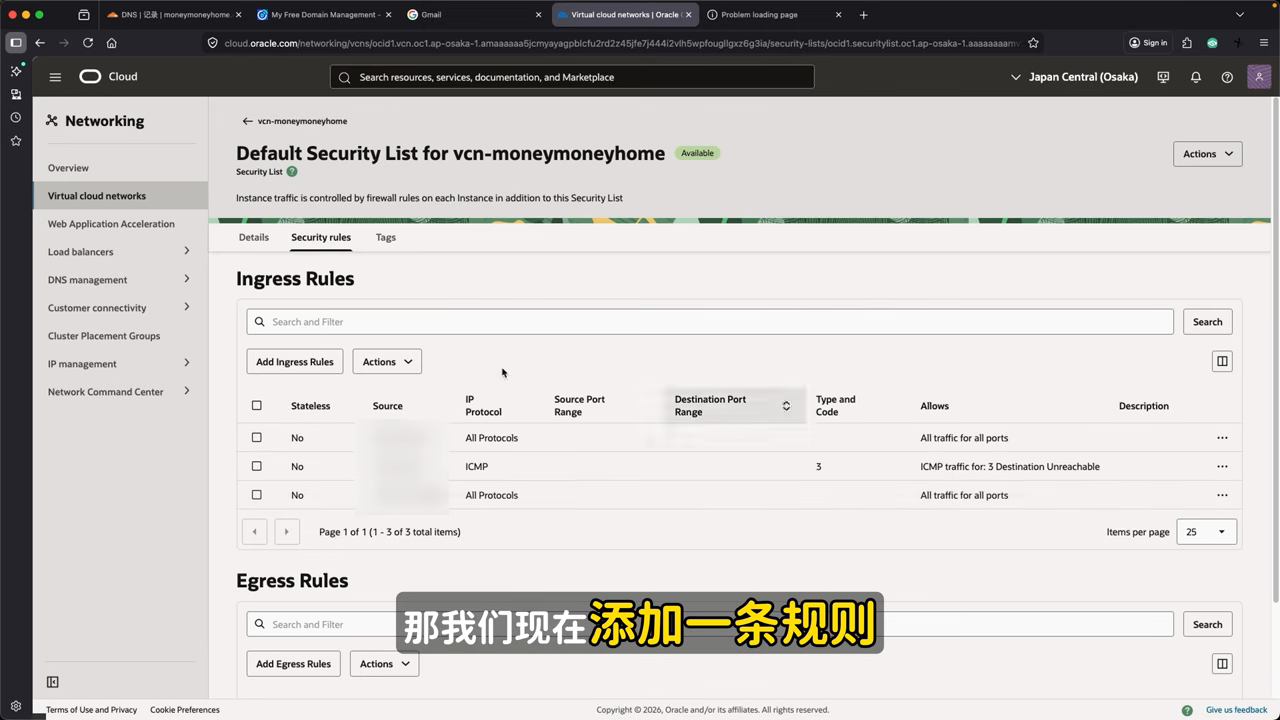The height and width of the screenshot is (720, 1280).
Task: Expand Load balancers submenu
Action: [x=186, y=251]
